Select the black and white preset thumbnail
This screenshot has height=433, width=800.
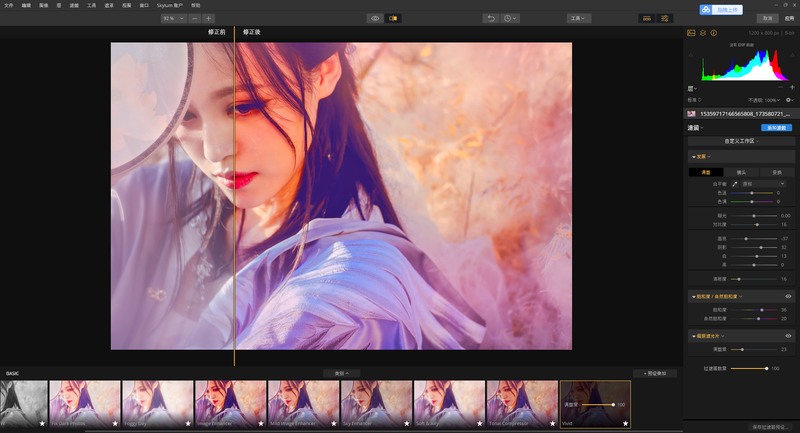coord(23,404)
